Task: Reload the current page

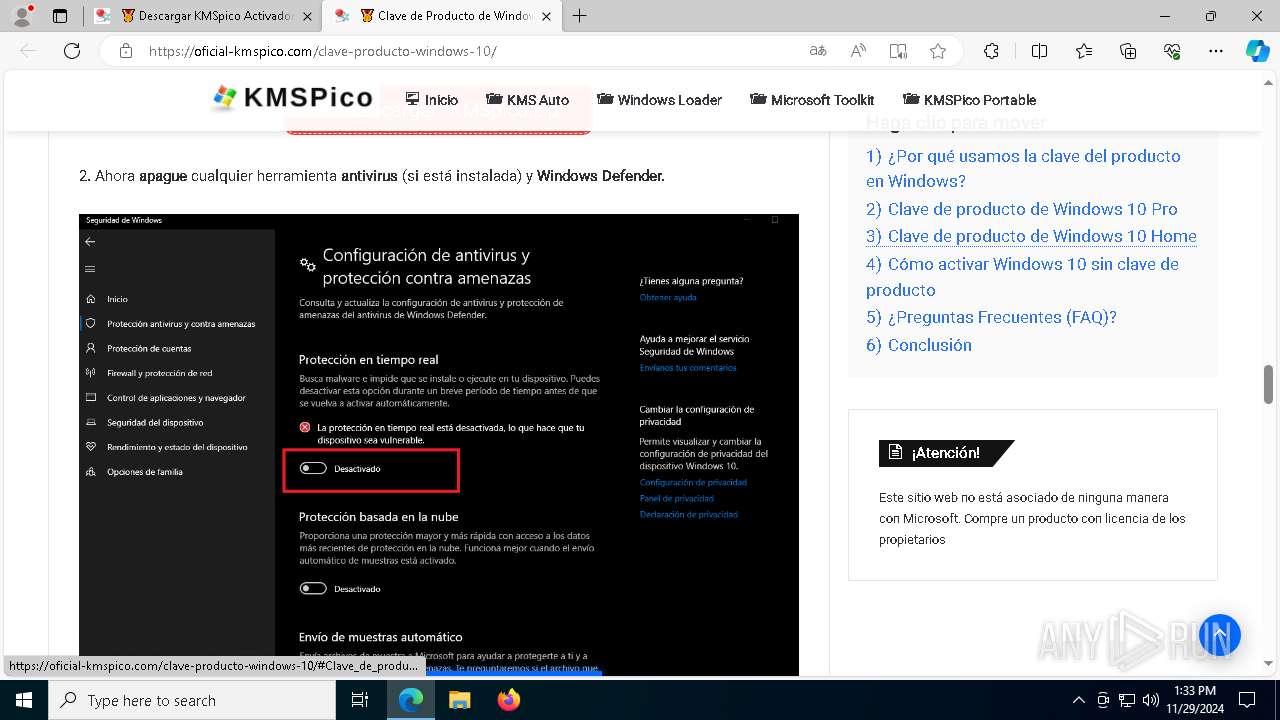Action: [x=72, y=51]
